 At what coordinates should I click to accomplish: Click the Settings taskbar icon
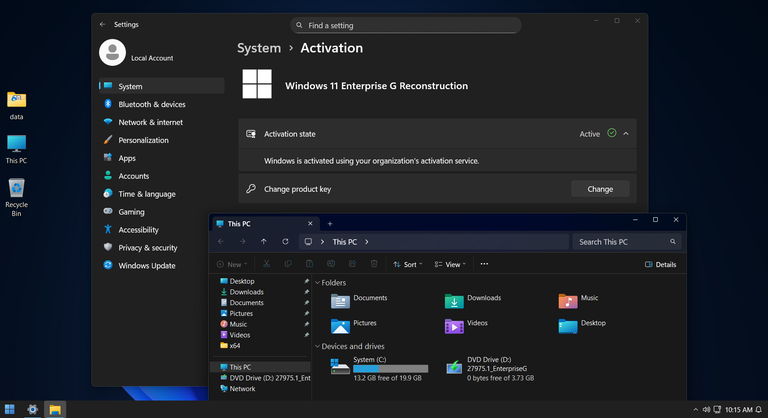click(32, 409)
